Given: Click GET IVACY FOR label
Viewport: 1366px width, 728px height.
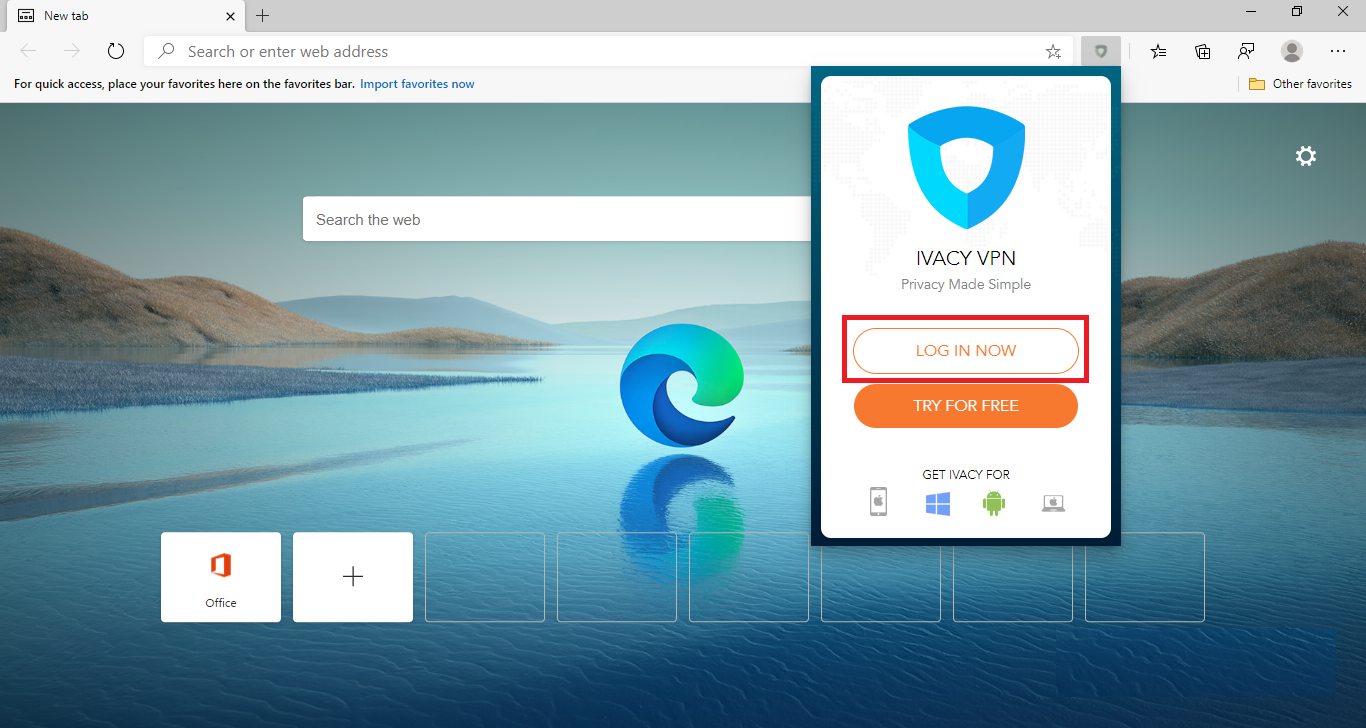Looking at the screenshot, I should [966, 474].
